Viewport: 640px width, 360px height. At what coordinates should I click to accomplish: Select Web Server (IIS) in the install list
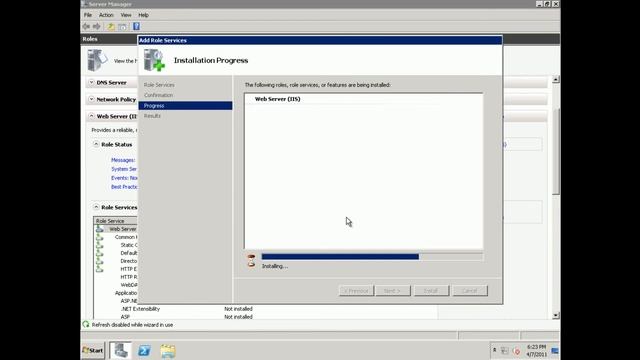coord(278,99)
